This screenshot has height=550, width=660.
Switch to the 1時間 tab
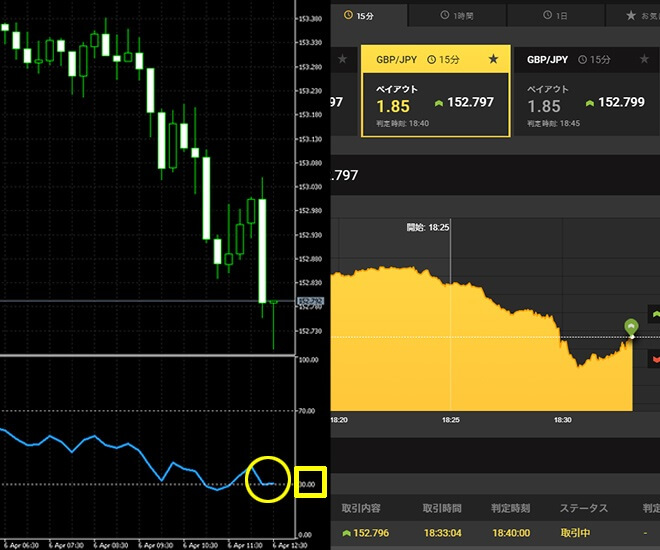457,16
